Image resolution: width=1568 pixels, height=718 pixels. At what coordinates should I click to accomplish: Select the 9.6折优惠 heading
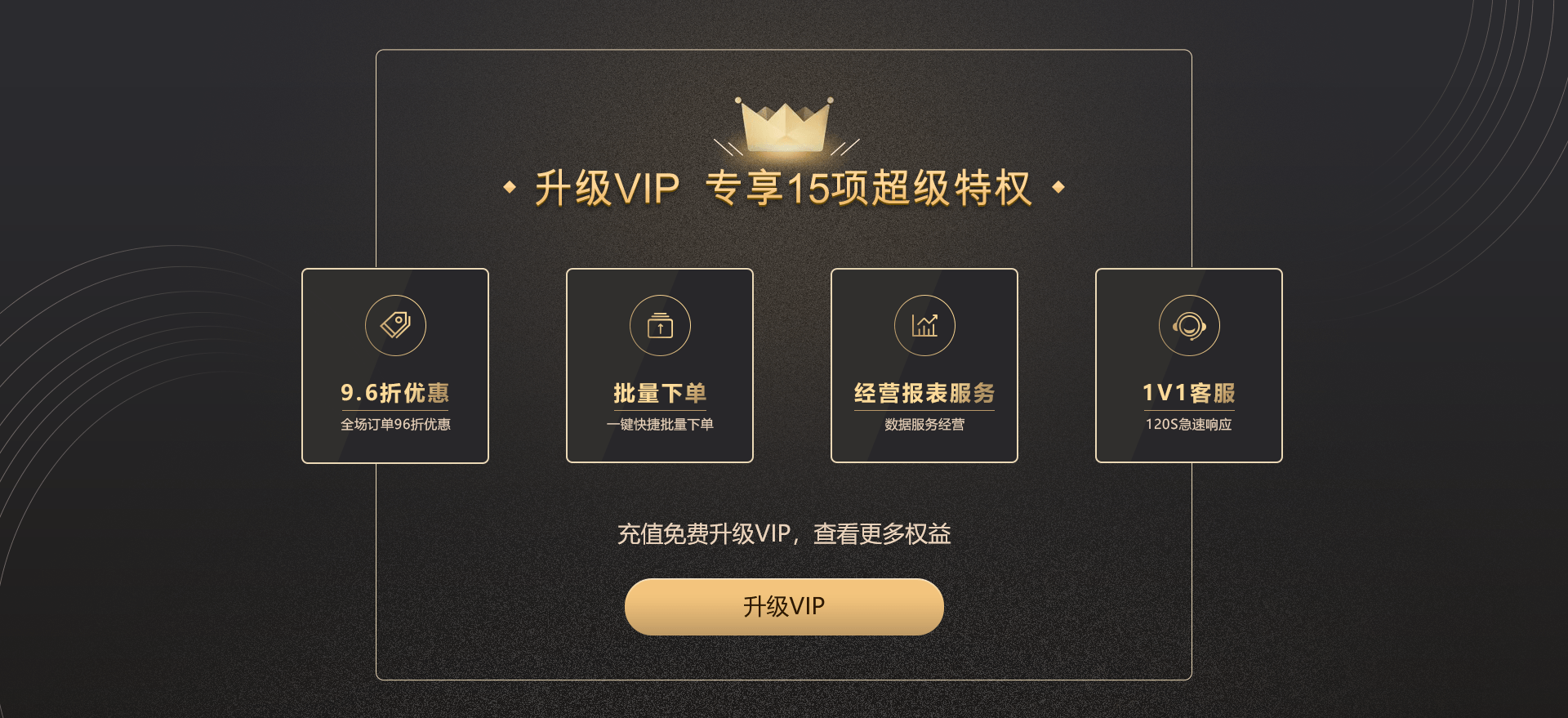tap(395, 393)
